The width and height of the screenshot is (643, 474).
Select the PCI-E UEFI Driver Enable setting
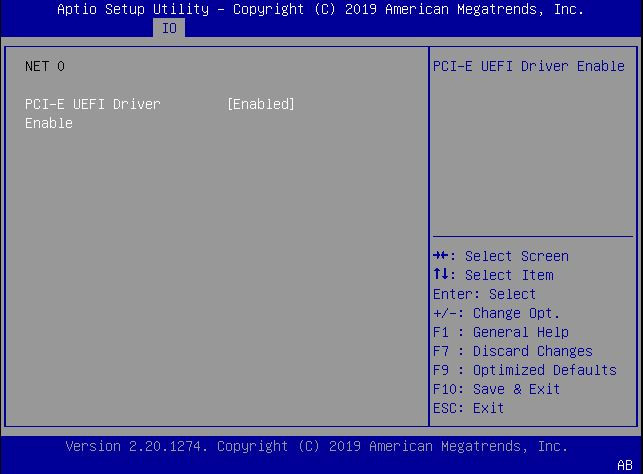click(x=93, y=114)
